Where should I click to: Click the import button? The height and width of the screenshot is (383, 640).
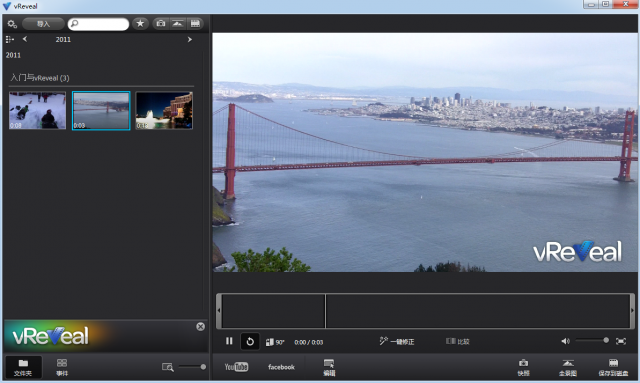pyautogui.click(x=43, y=24)
